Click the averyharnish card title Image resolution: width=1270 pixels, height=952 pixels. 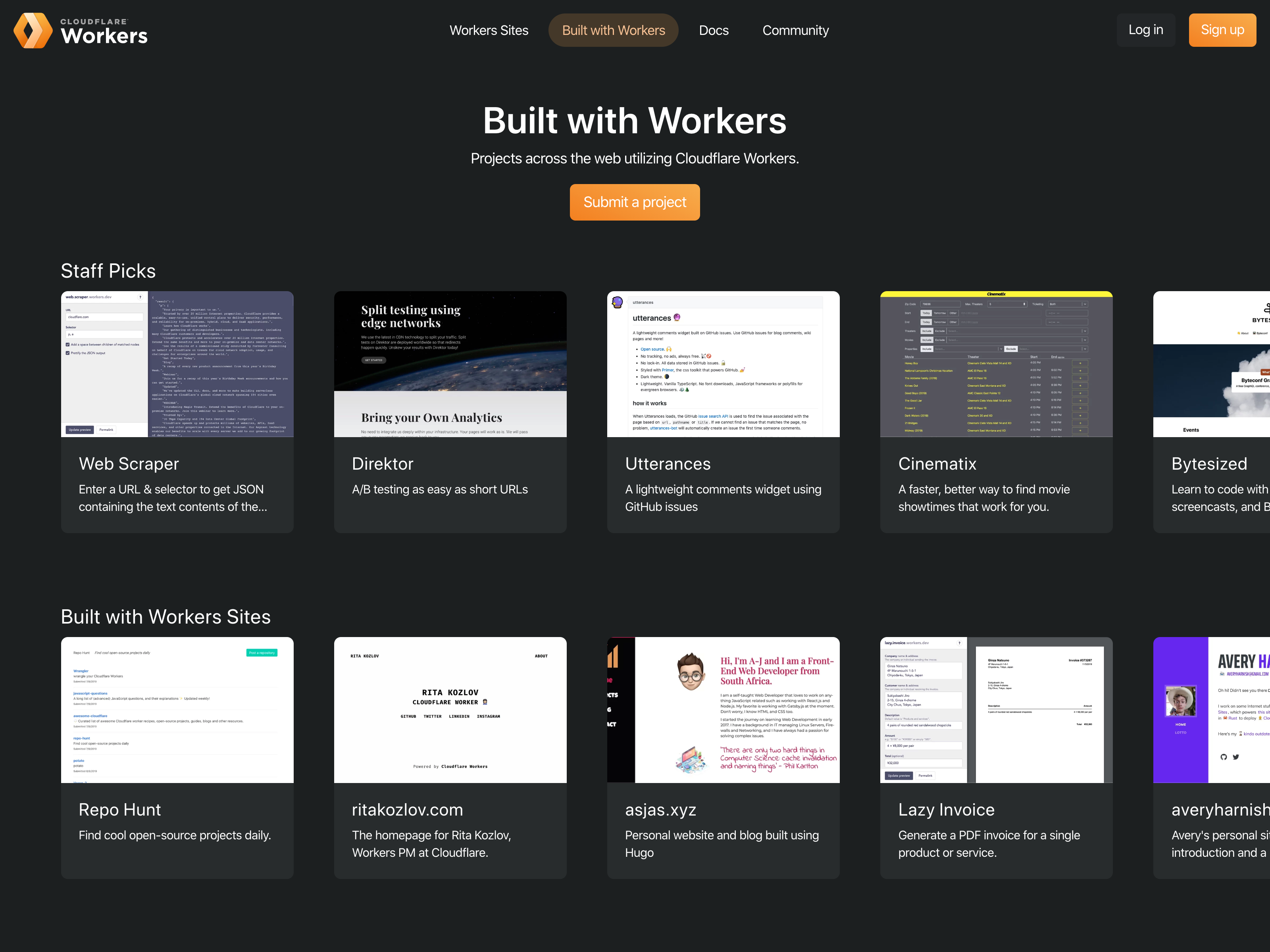(1221, 810)
